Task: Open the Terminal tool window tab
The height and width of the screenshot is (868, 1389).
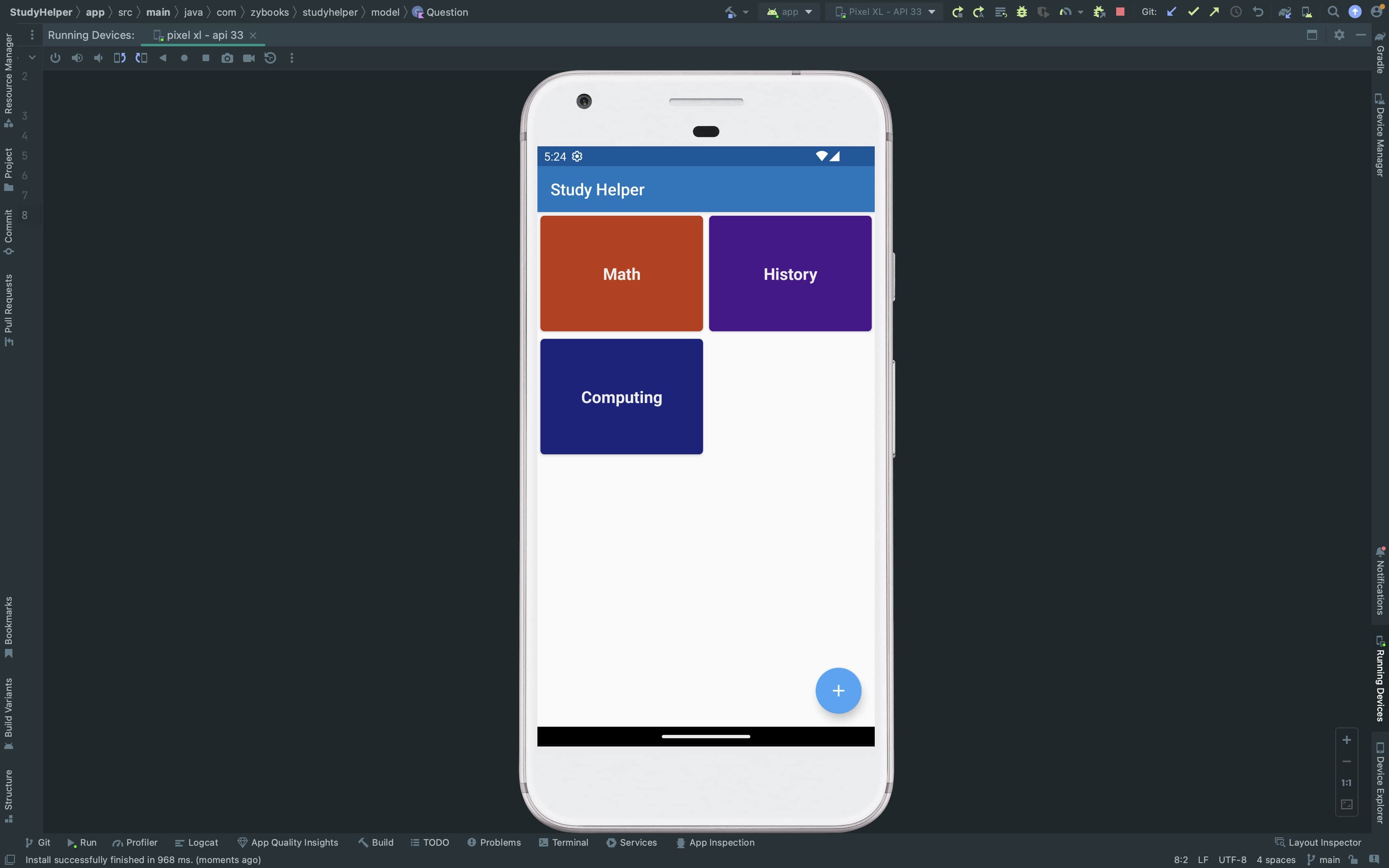Action: [563, 842]
